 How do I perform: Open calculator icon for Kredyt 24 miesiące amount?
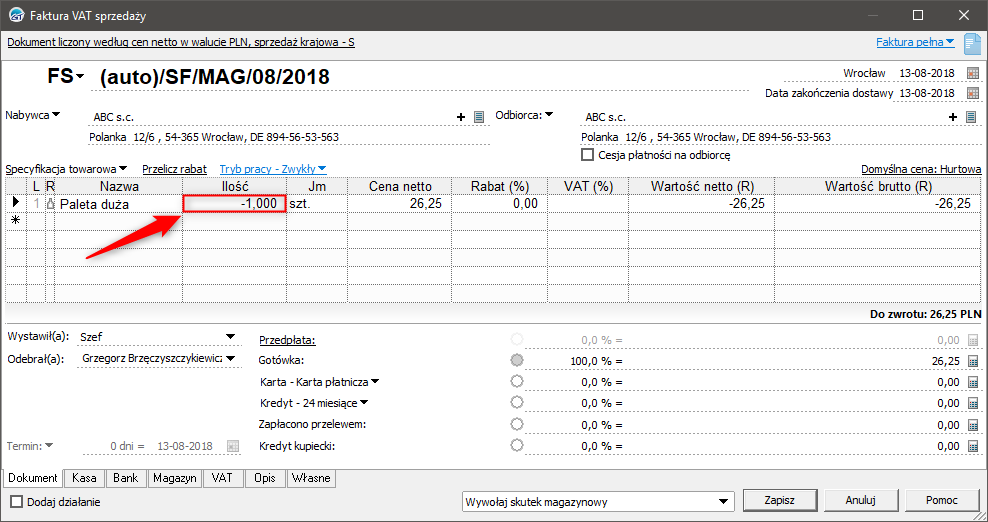[x=973, y=403]
